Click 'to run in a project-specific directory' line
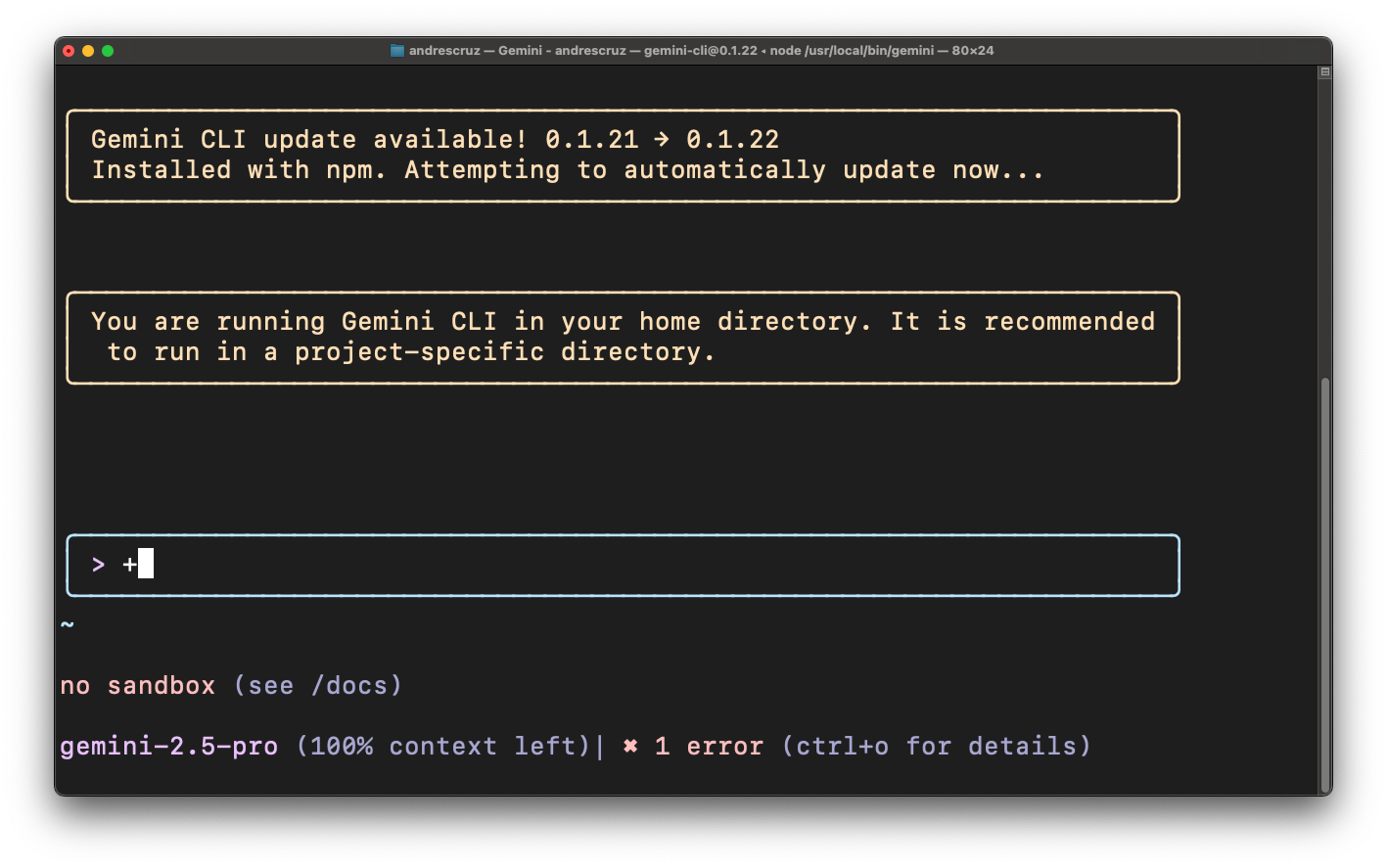The image size is (1387, 868). tap(411, 352)
